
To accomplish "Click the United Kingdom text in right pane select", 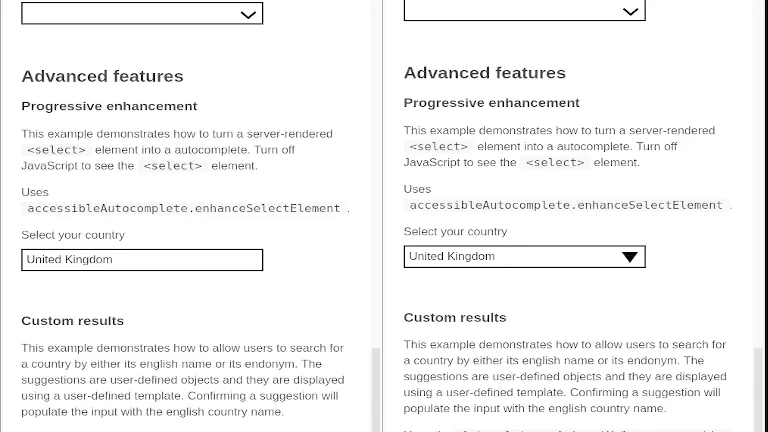I will (x=452, y=256).
